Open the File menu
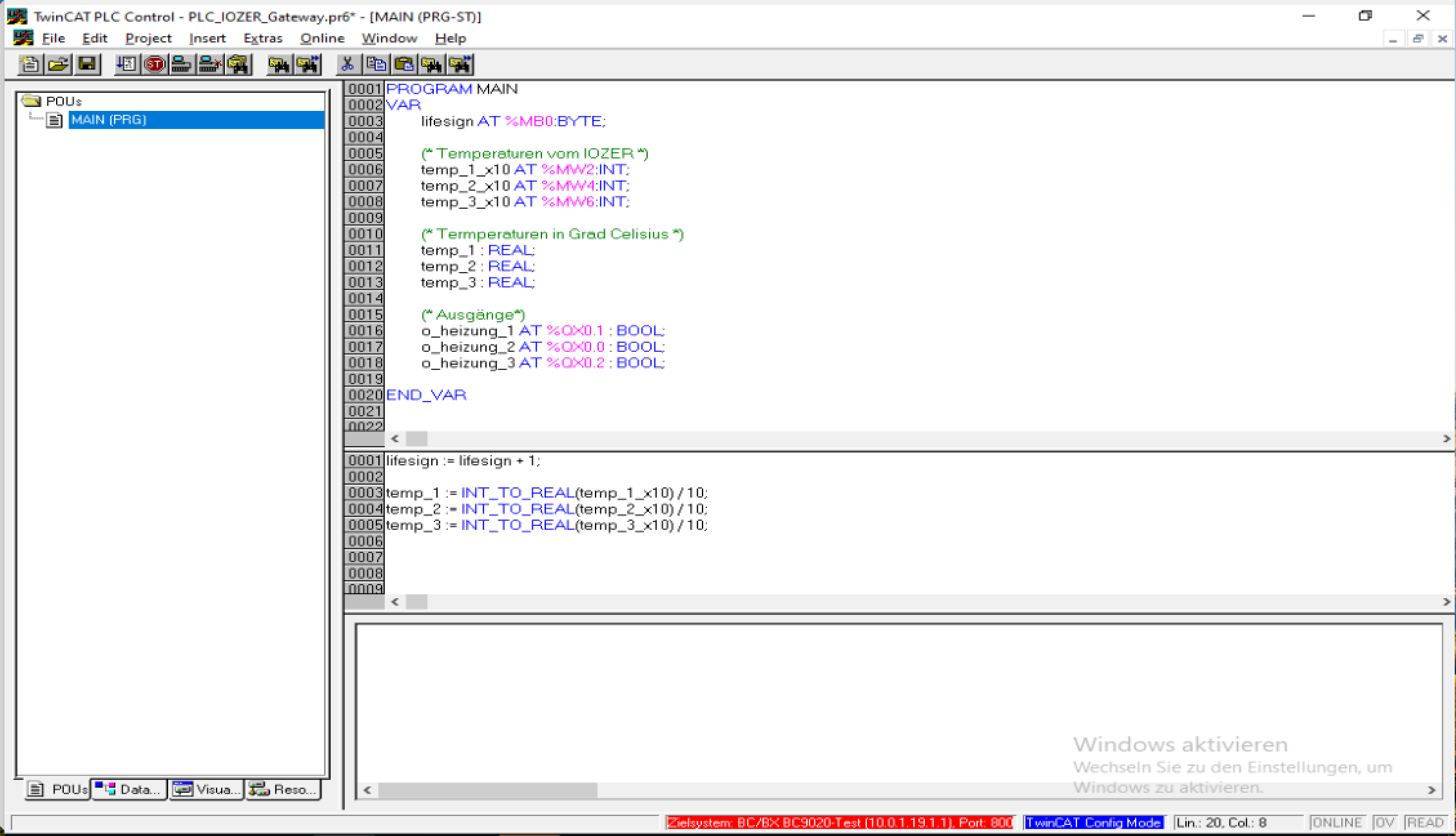The image size is (1456, 836). click(53, 39)
